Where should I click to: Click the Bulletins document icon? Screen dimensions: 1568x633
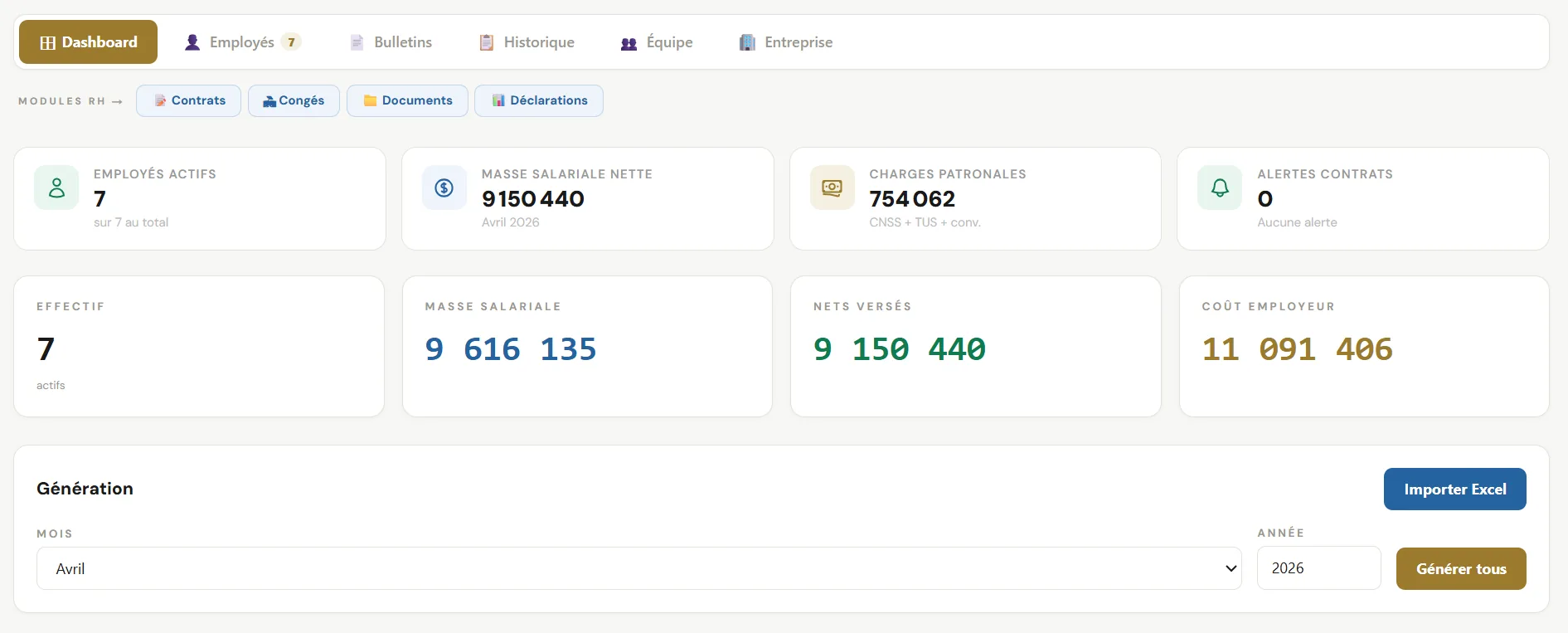(357, 42)
